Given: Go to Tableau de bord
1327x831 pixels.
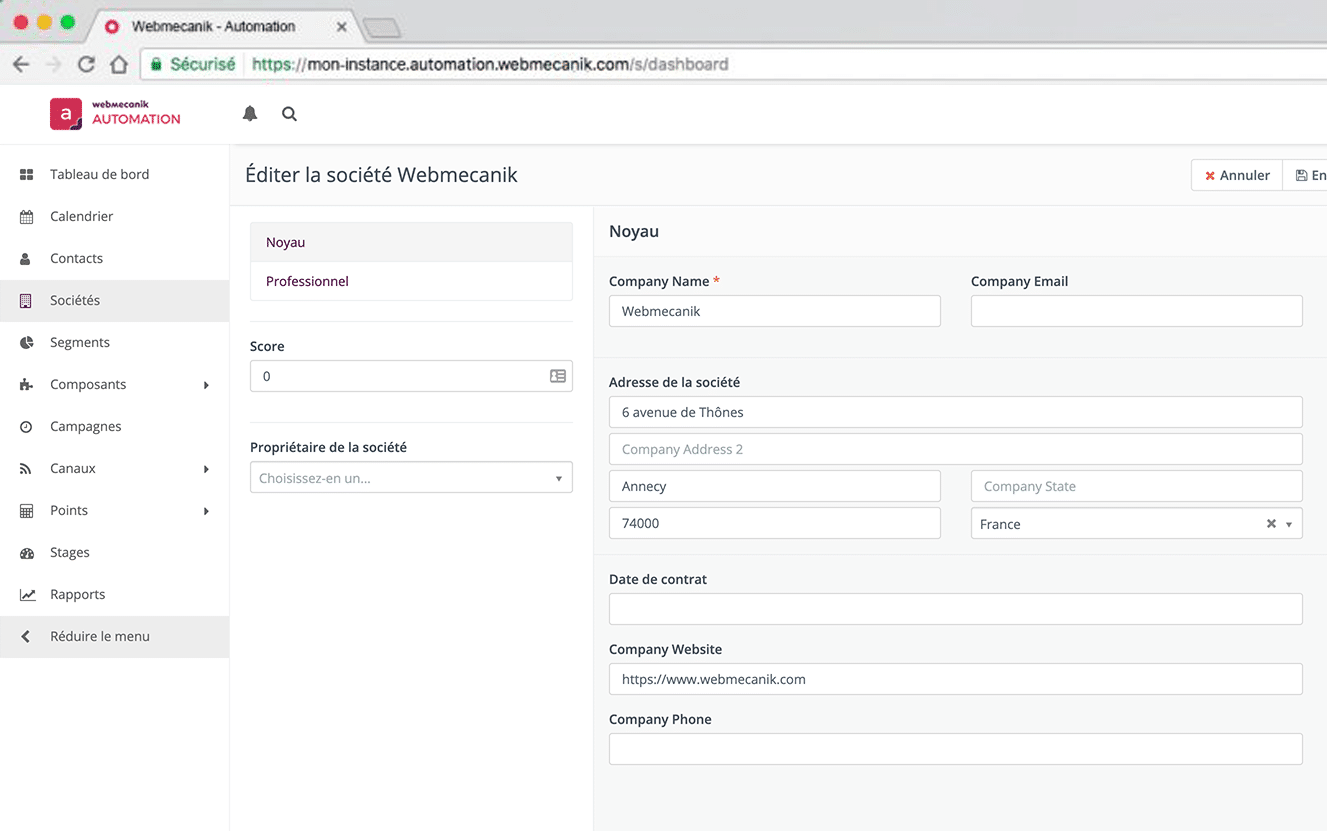Looking at the screenshot, I should click(x=99, y=174).
